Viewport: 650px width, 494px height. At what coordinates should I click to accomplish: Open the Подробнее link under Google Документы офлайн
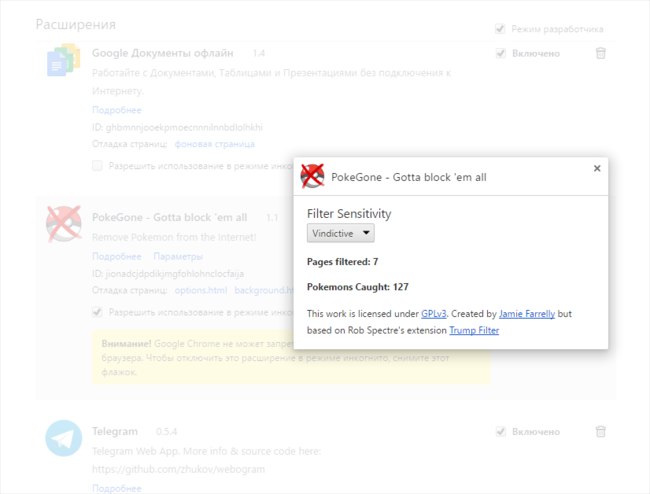[116, 110]
